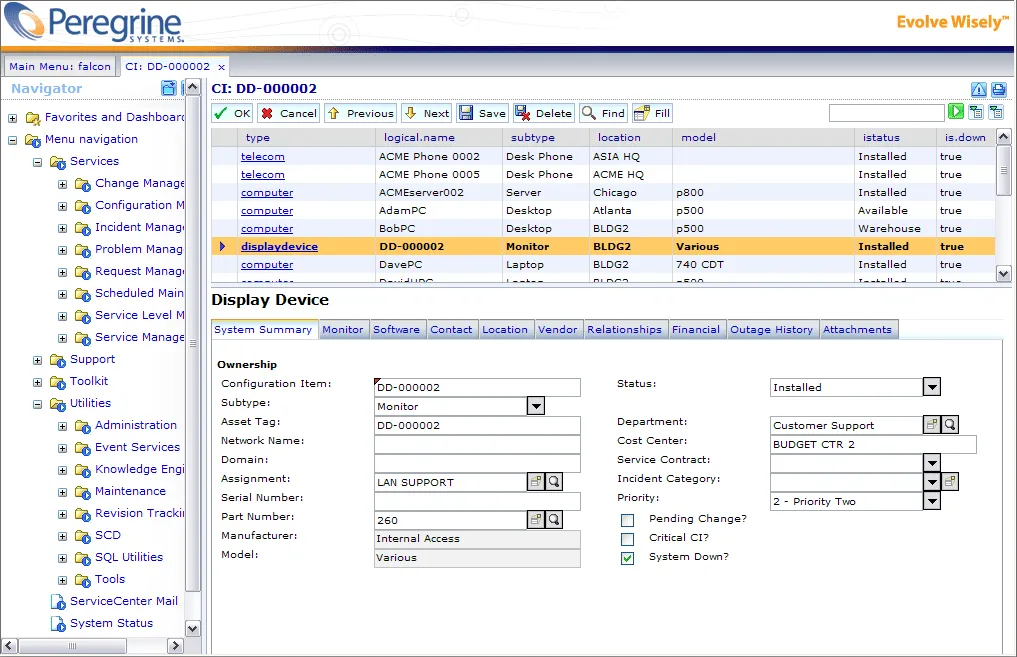The height and width of the screenshot is (657, 1017).
Task: Click the OK checkmark toolbar button
Action: tap(232, 113)
